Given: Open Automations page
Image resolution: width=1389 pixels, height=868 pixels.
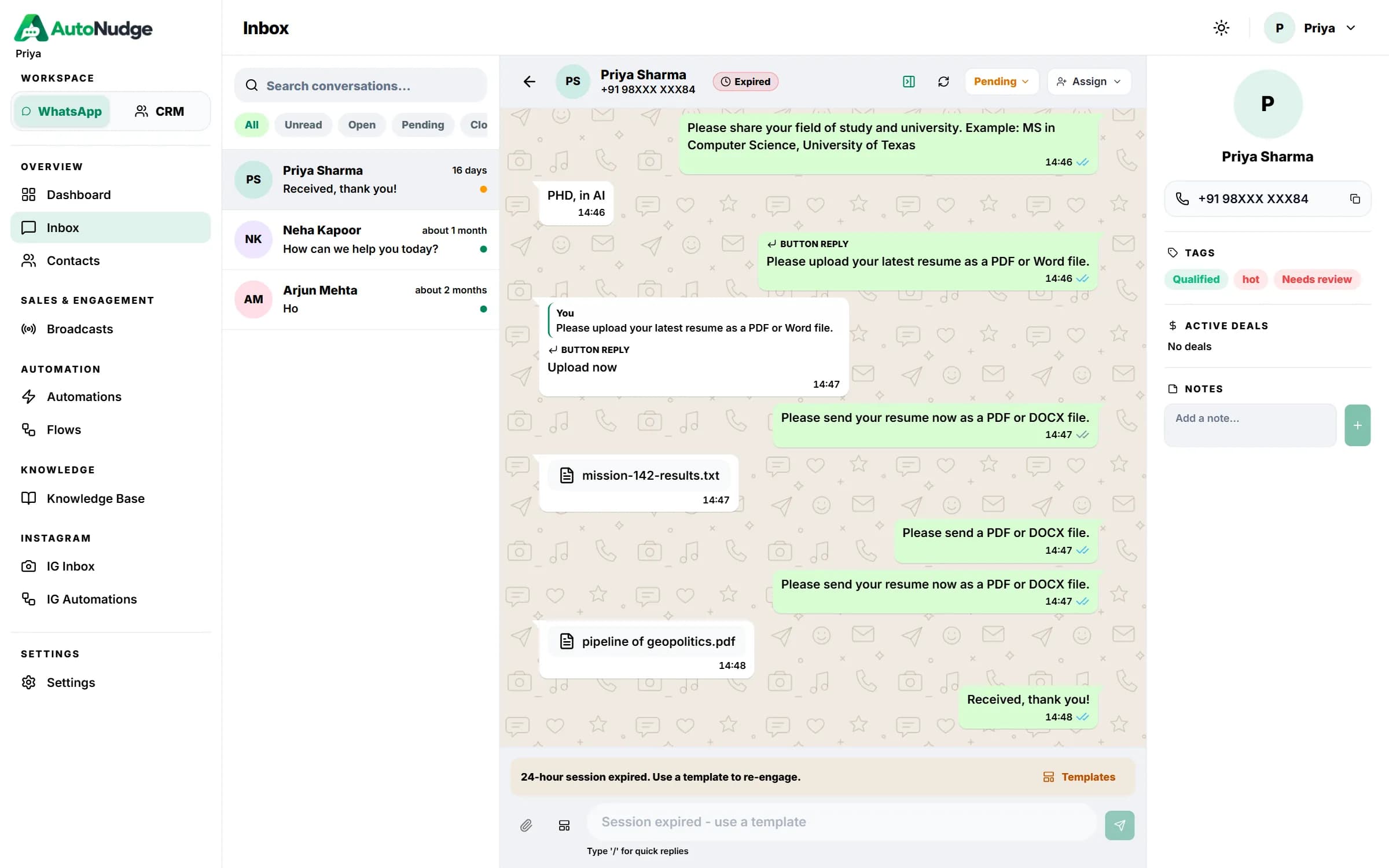Looking at the screenshot, I should tap(111, 397).
